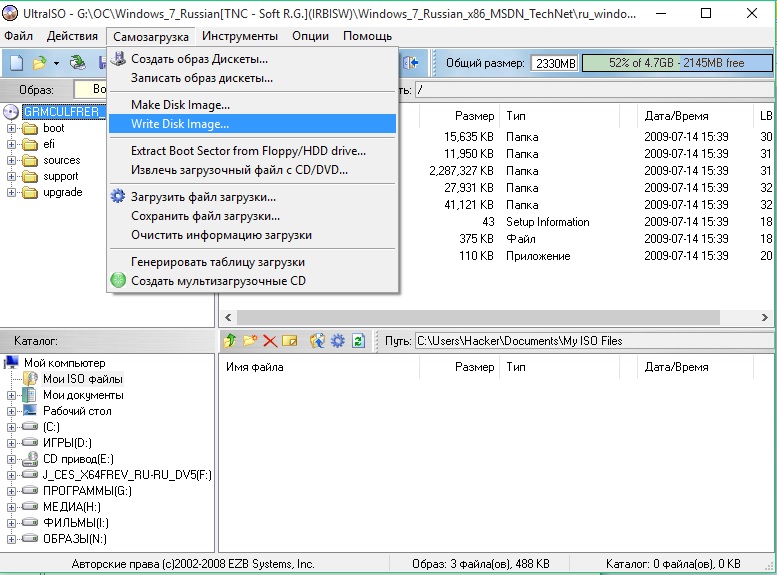
Task: Select Генерировать таблицу загрузки entry
Action: point(252,262)
